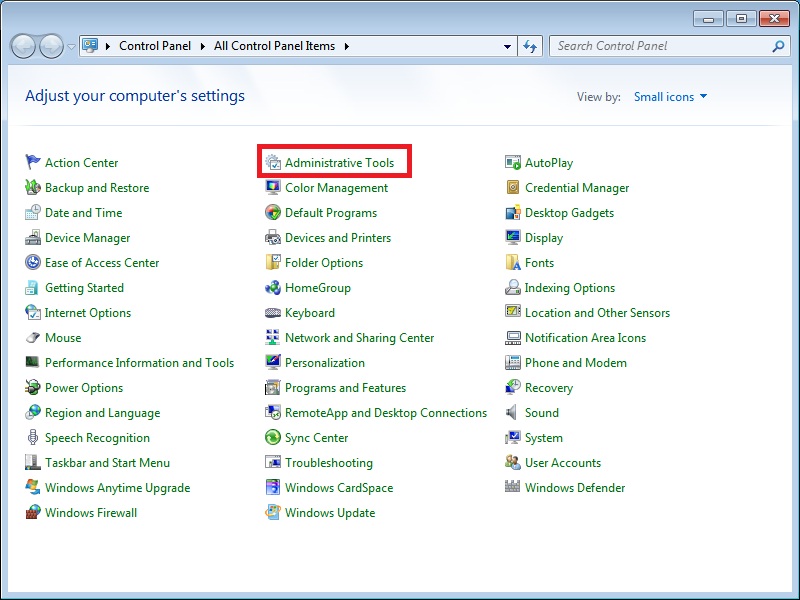Open the Network and Sharing Center icon

pyautogui.click(x=273, y=337)
